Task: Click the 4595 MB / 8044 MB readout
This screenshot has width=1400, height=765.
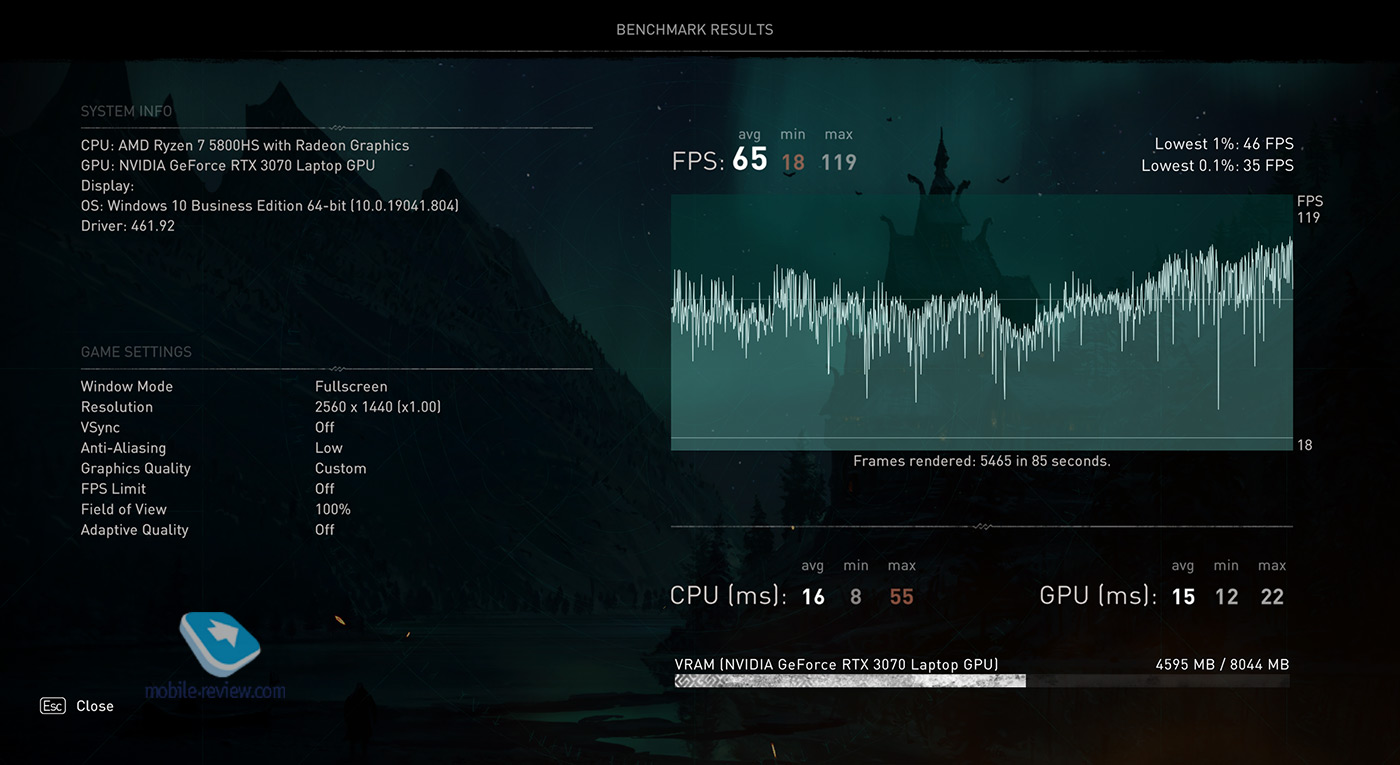Action: click(x=1222, y=664)
